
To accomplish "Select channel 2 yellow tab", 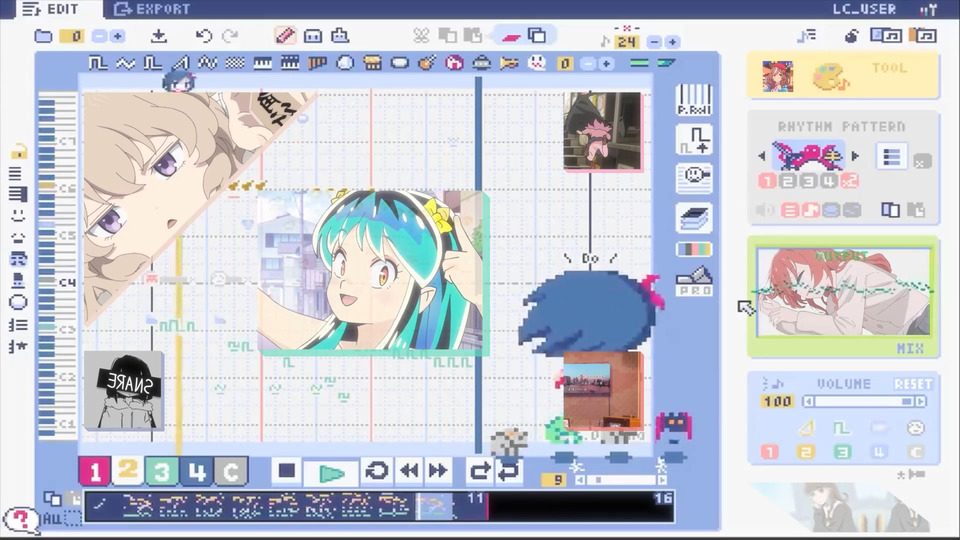I will [128, 471].
